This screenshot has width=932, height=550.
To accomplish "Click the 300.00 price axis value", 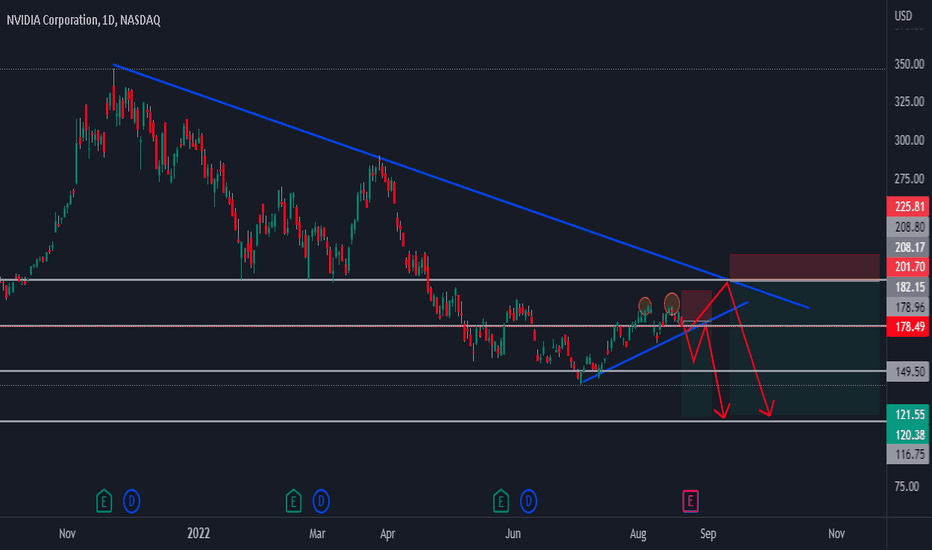I will (909, 140).
